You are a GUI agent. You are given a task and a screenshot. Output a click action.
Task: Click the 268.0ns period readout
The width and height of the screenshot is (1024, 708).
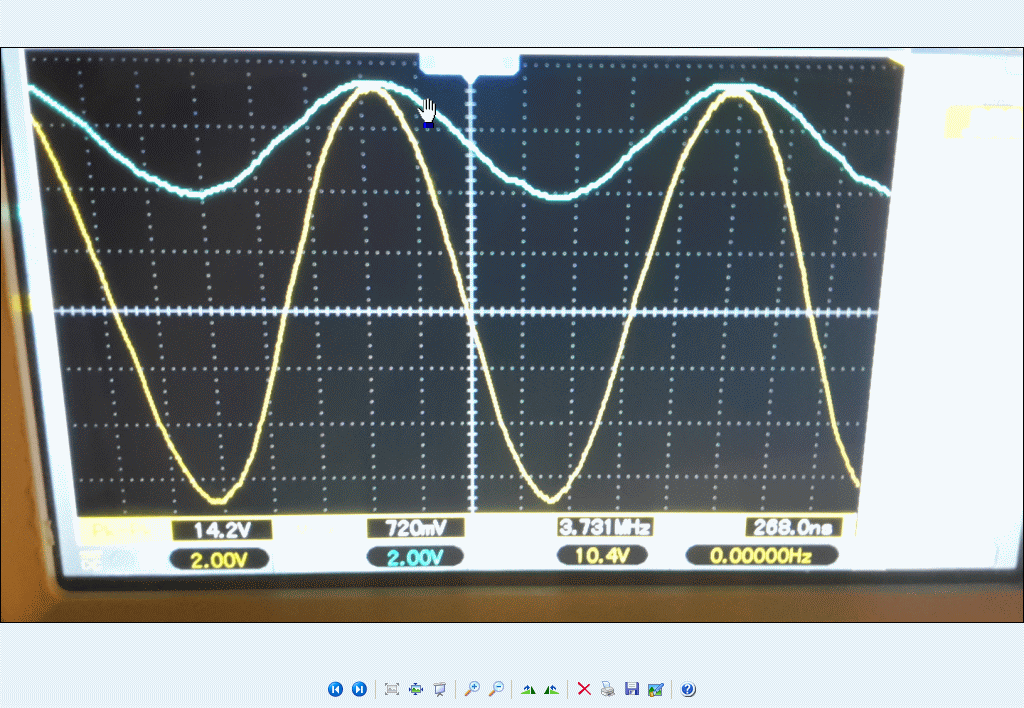[791, 527]
